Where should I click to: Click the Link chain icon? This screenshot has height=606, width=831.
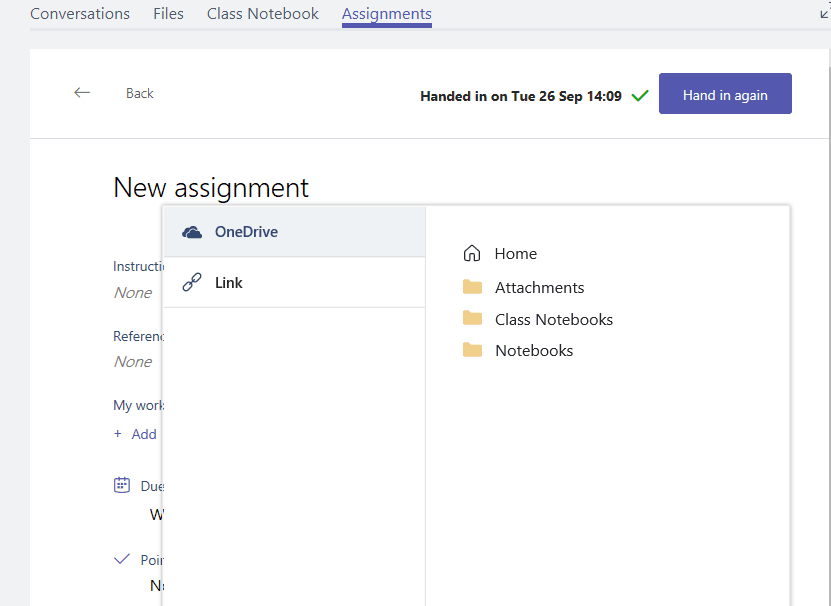coord(190,282)
